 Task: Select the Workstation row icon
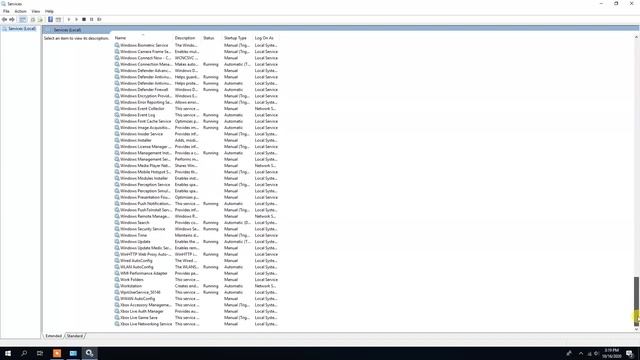tap(117, 286)
